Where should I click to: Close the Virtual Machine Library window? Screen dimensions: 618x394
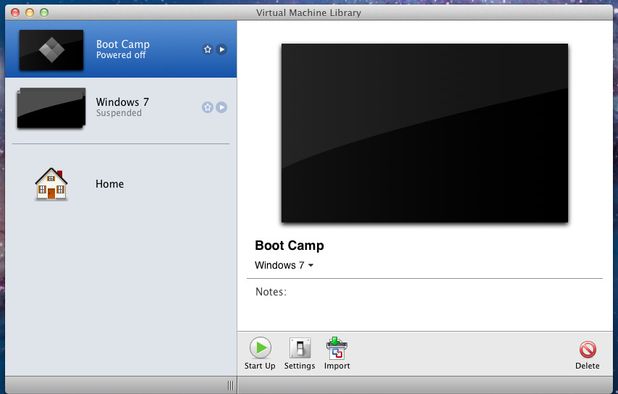click(15, 12)
